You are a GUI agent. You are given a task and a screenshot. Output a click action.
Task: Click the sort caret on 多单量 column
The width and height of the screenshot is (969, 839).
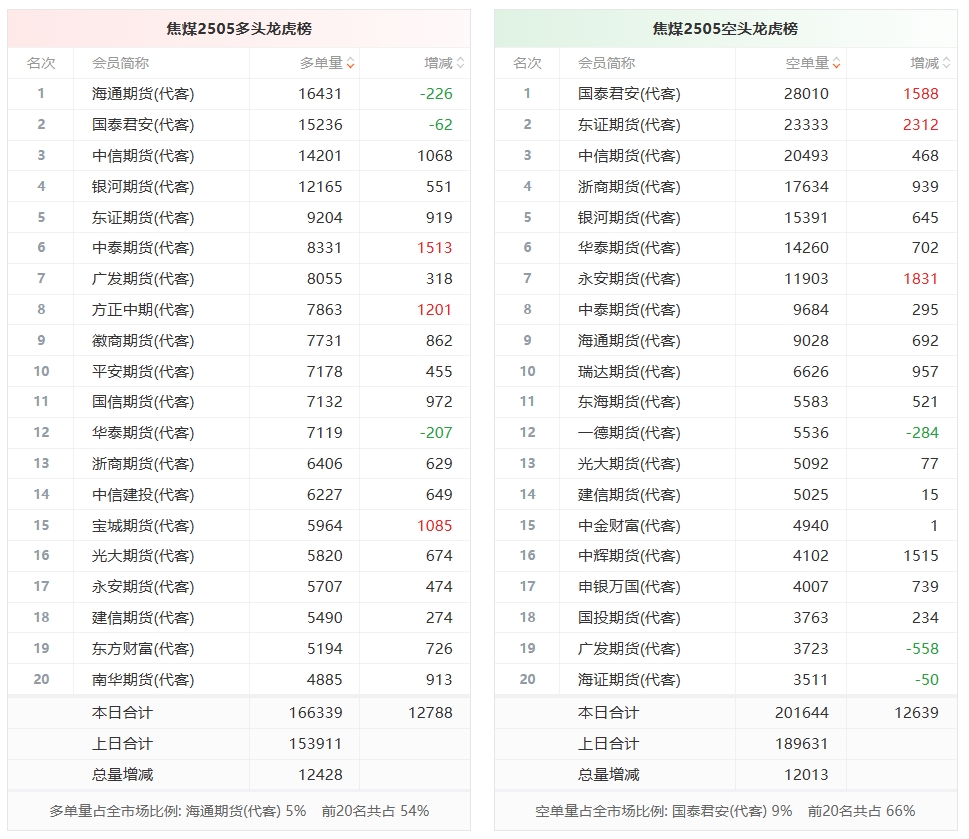[351, 62]
